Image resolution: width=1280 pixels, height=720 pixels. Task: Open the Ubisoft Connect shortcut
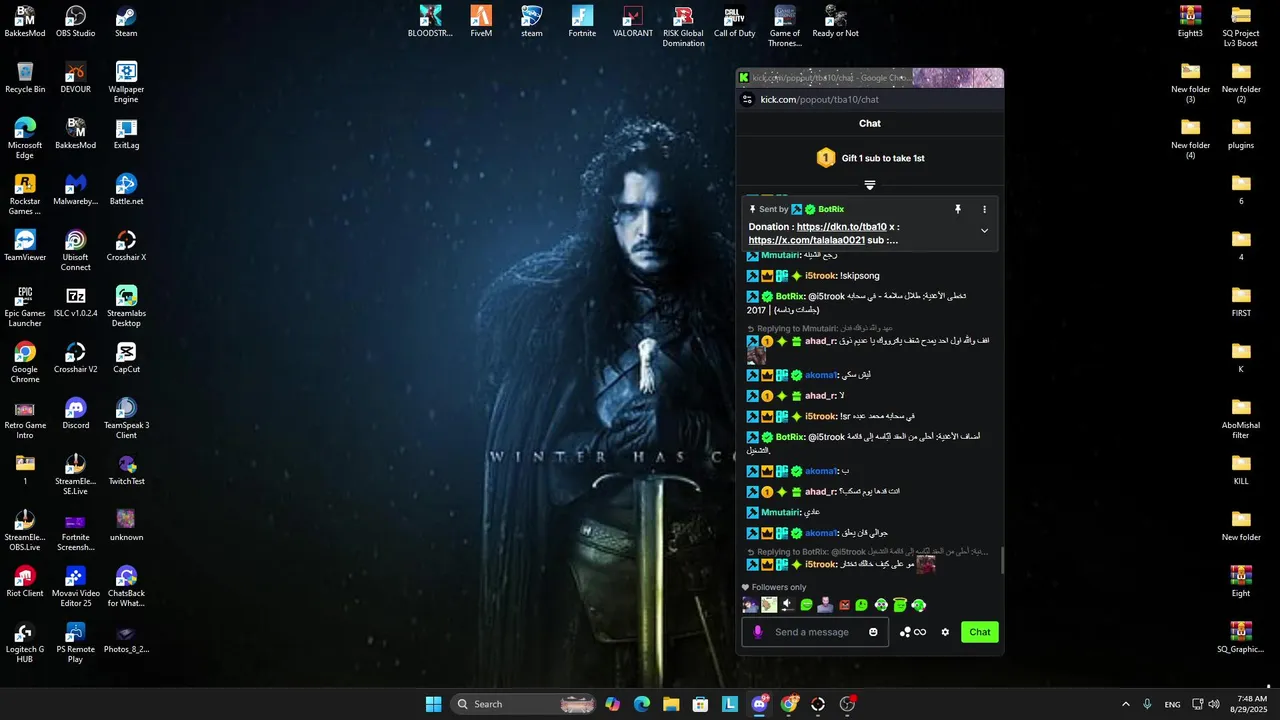coord(76,251)
